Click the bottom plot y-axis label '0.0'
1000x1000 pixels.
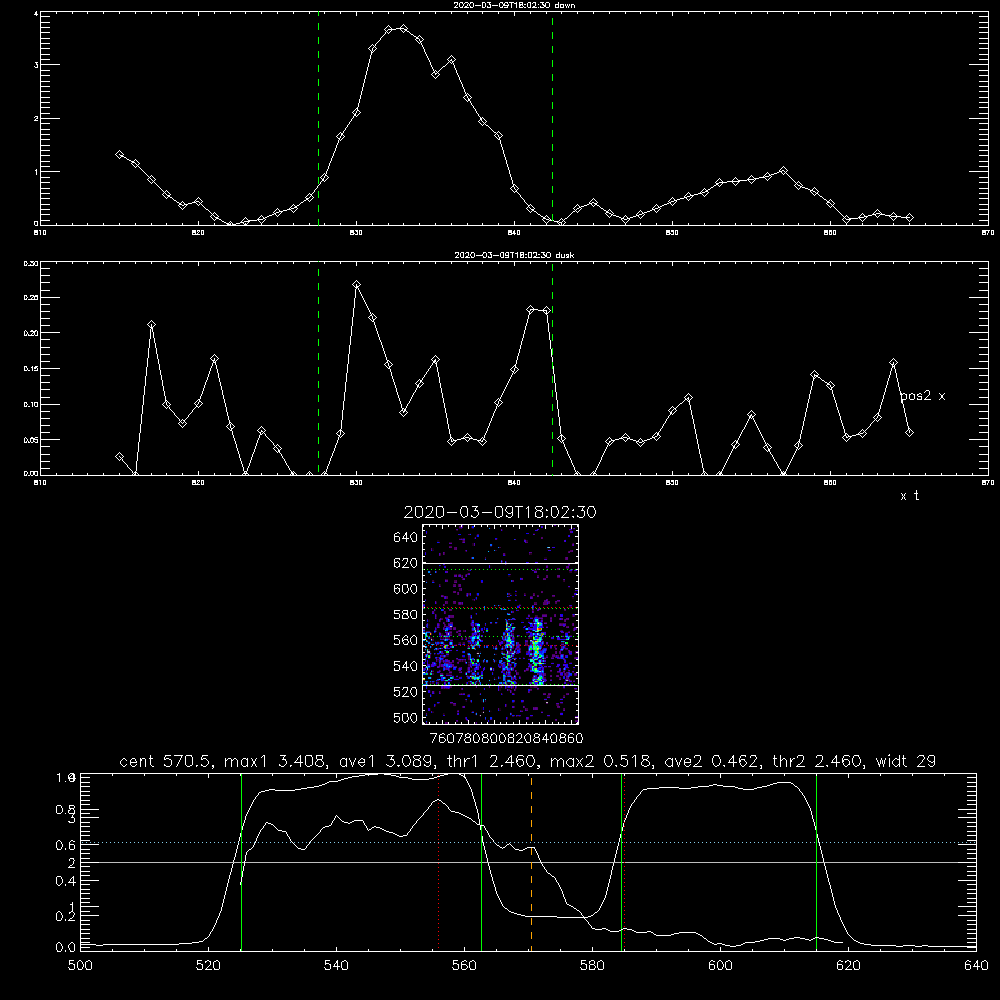pyautogui.click(x=66, y=947)
